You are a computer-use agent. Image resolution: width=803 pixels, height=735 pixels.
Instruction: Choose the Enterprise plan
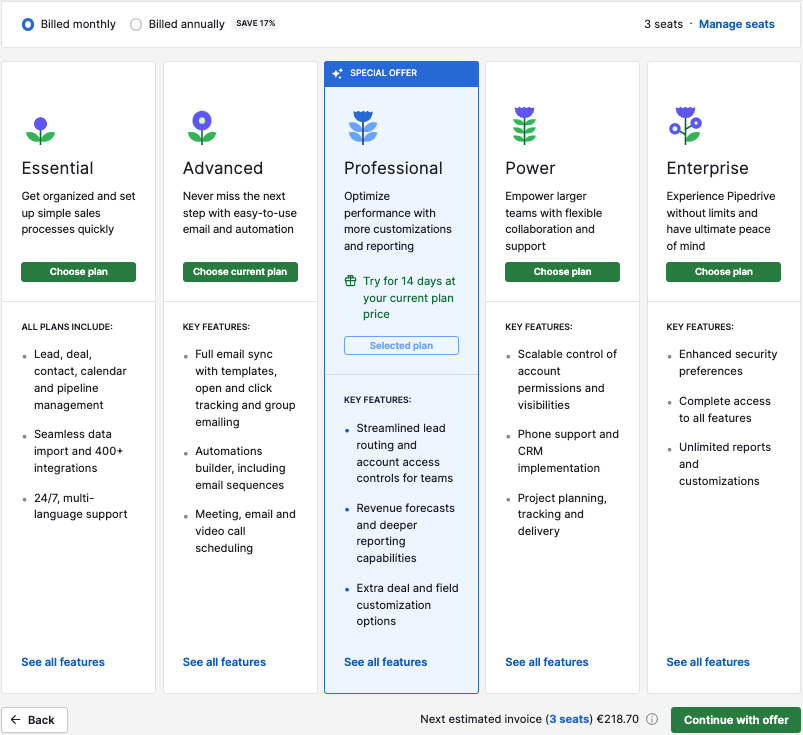(x=724, y=271)
